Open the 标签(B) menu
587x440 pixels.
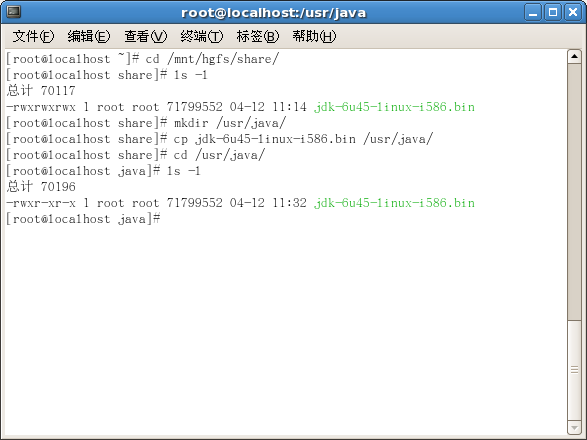[x=258, y=36]
